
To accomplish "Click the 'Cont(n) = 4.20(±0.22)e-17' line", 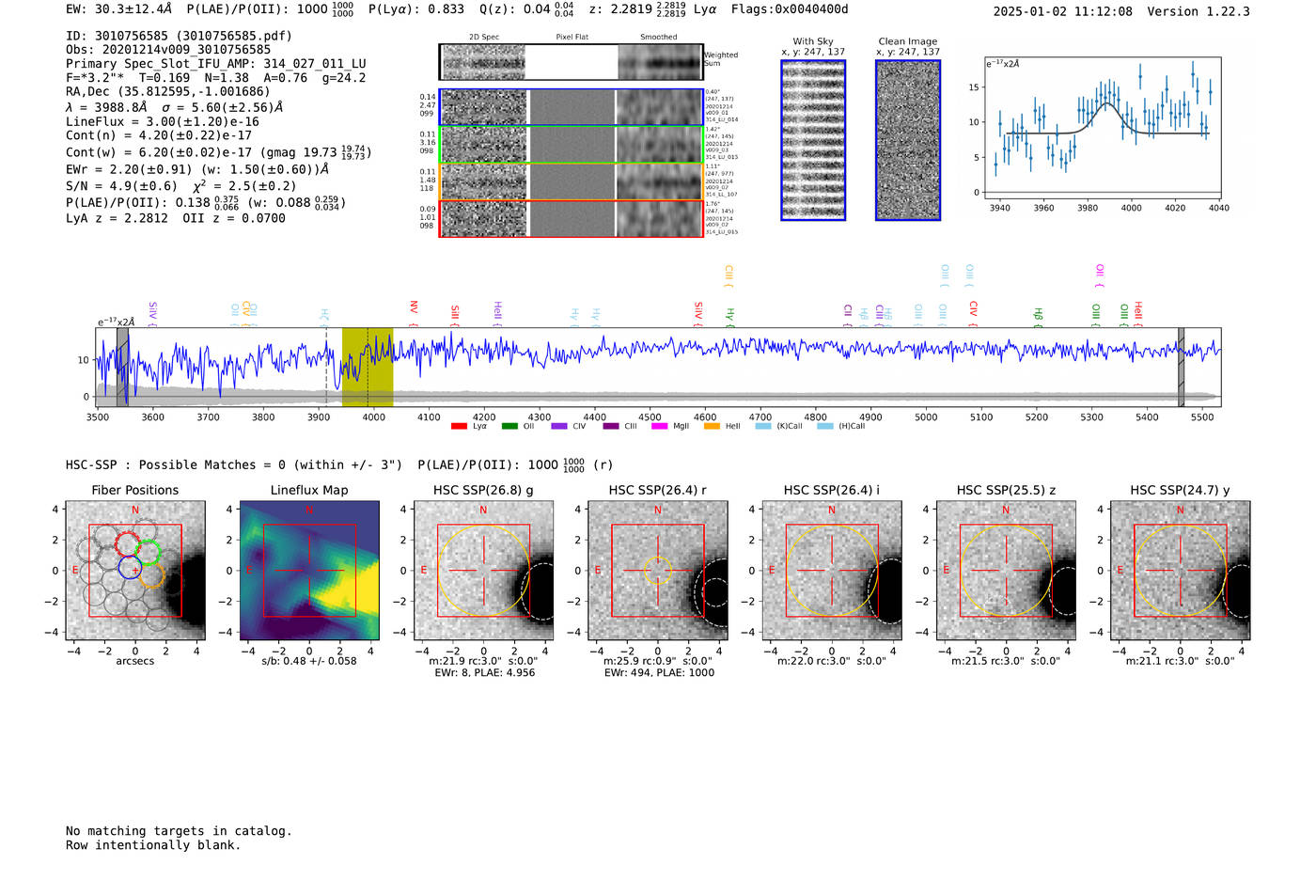I will click(x=159, y=135).
